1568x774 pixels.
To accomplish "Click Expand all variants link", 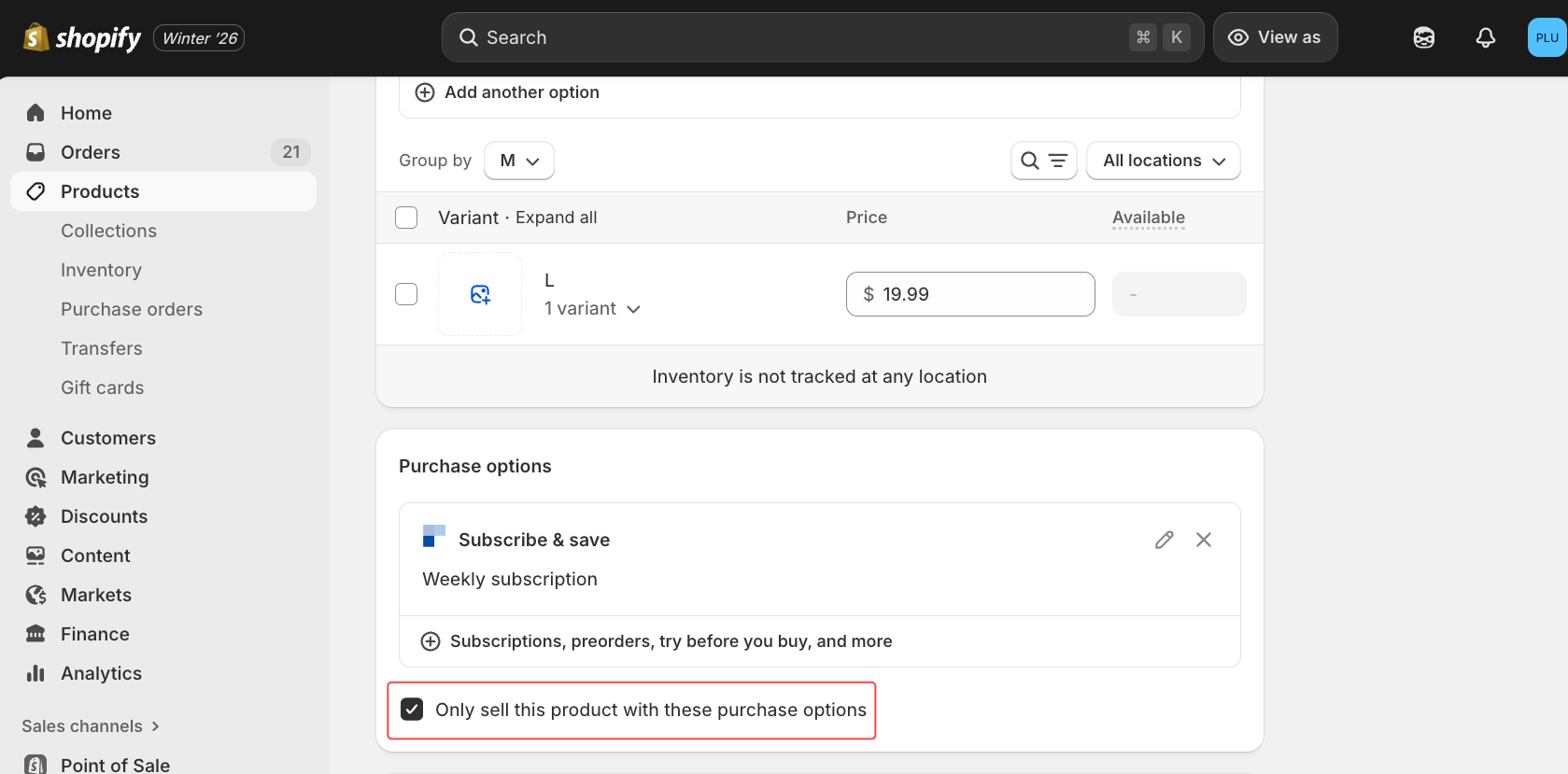I will point(556,218).
